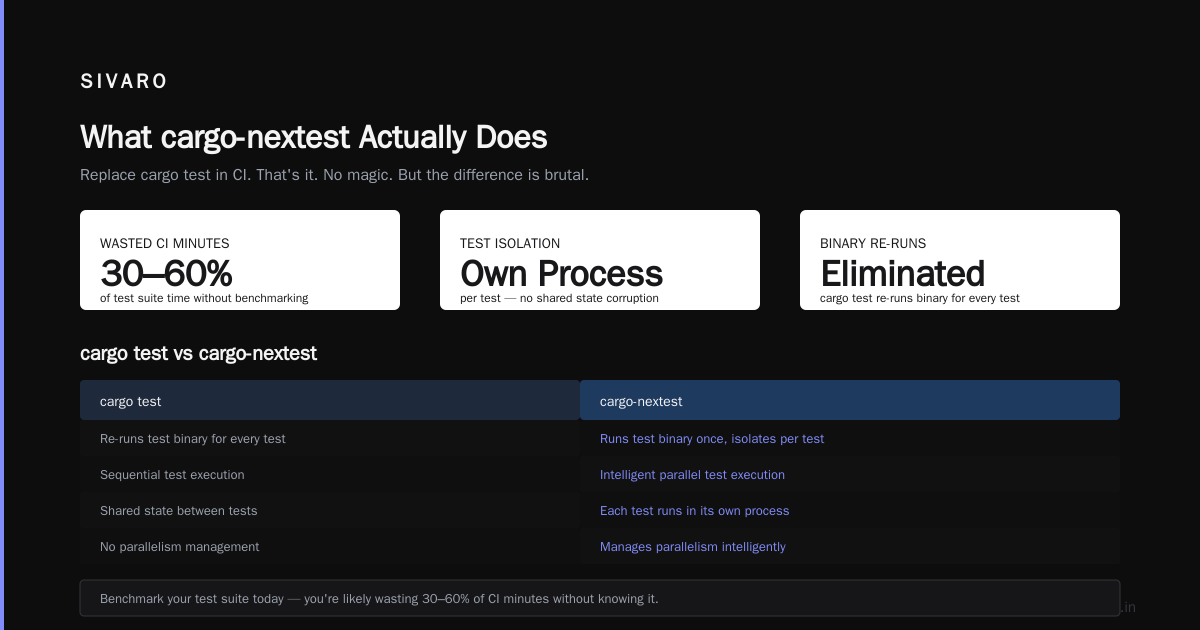Click the '30–60%' statistic value
Image resolution: width=1200 pixels, height=630 pixels.
166,273
